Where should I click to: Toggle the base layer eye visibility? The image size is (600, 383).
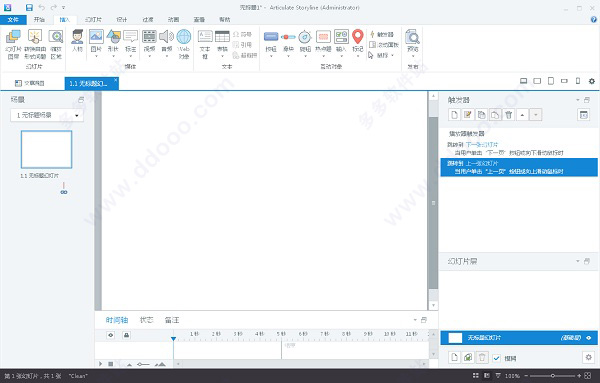coord(589,338)
